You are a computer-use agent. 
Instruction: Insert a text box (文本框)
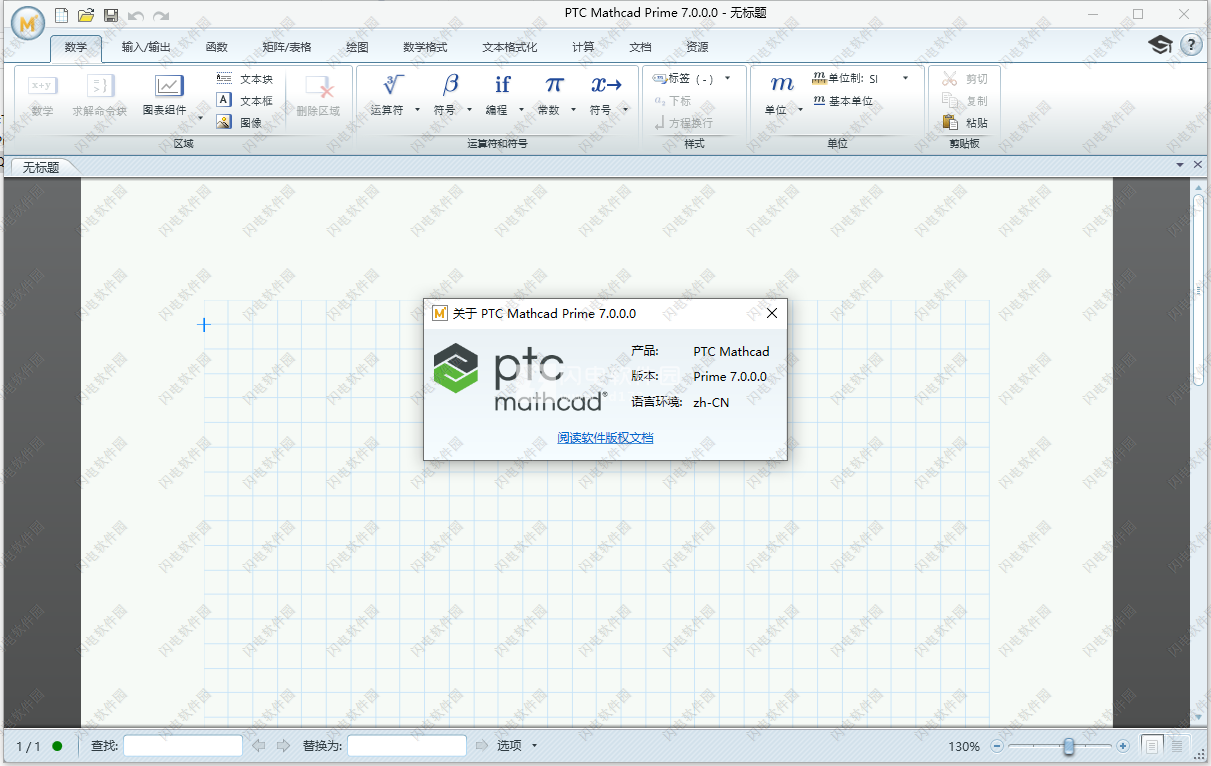click(244, 101)
